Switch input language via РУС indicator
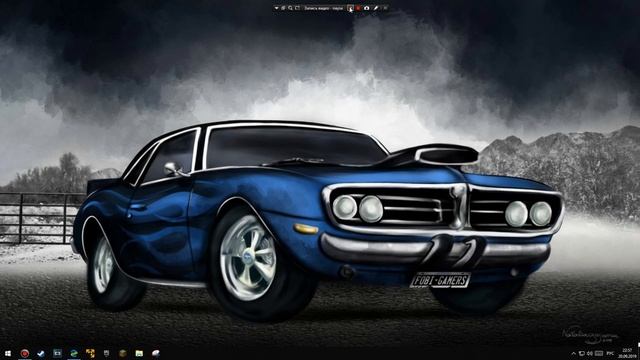The image size is (640, 360). tap(611, 353)
